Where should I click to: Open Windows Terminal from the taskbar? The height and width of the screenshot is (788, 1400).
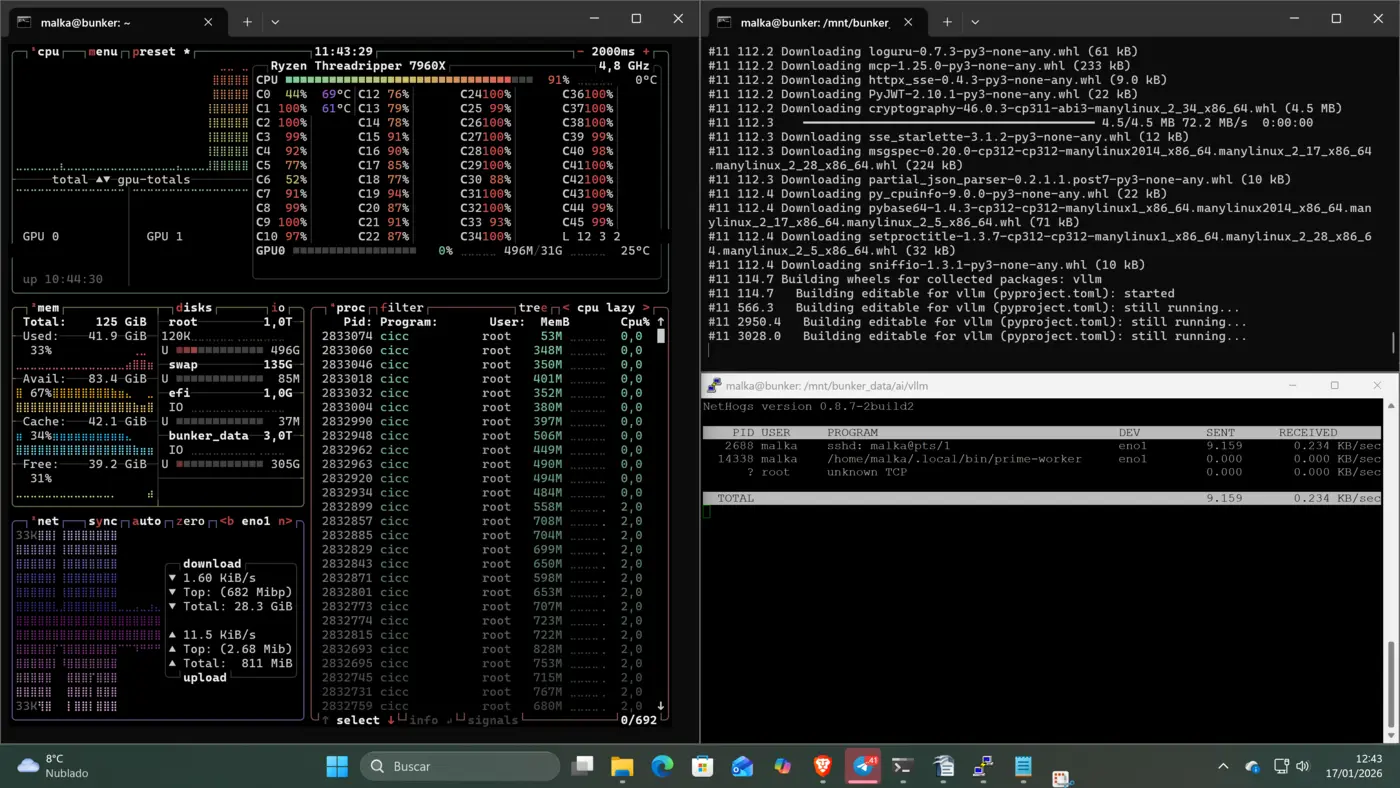pos(902,766)
